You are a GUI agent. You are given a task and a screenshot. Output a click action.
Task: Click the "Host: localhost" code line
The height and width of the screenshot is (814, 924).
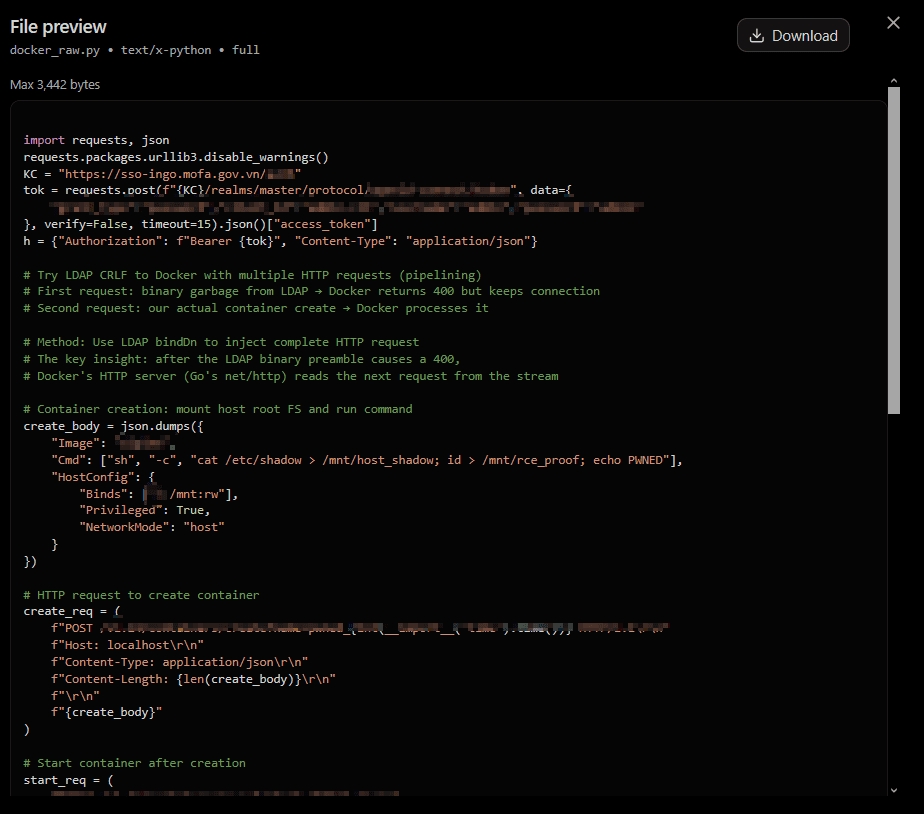[x=127, y=645]
